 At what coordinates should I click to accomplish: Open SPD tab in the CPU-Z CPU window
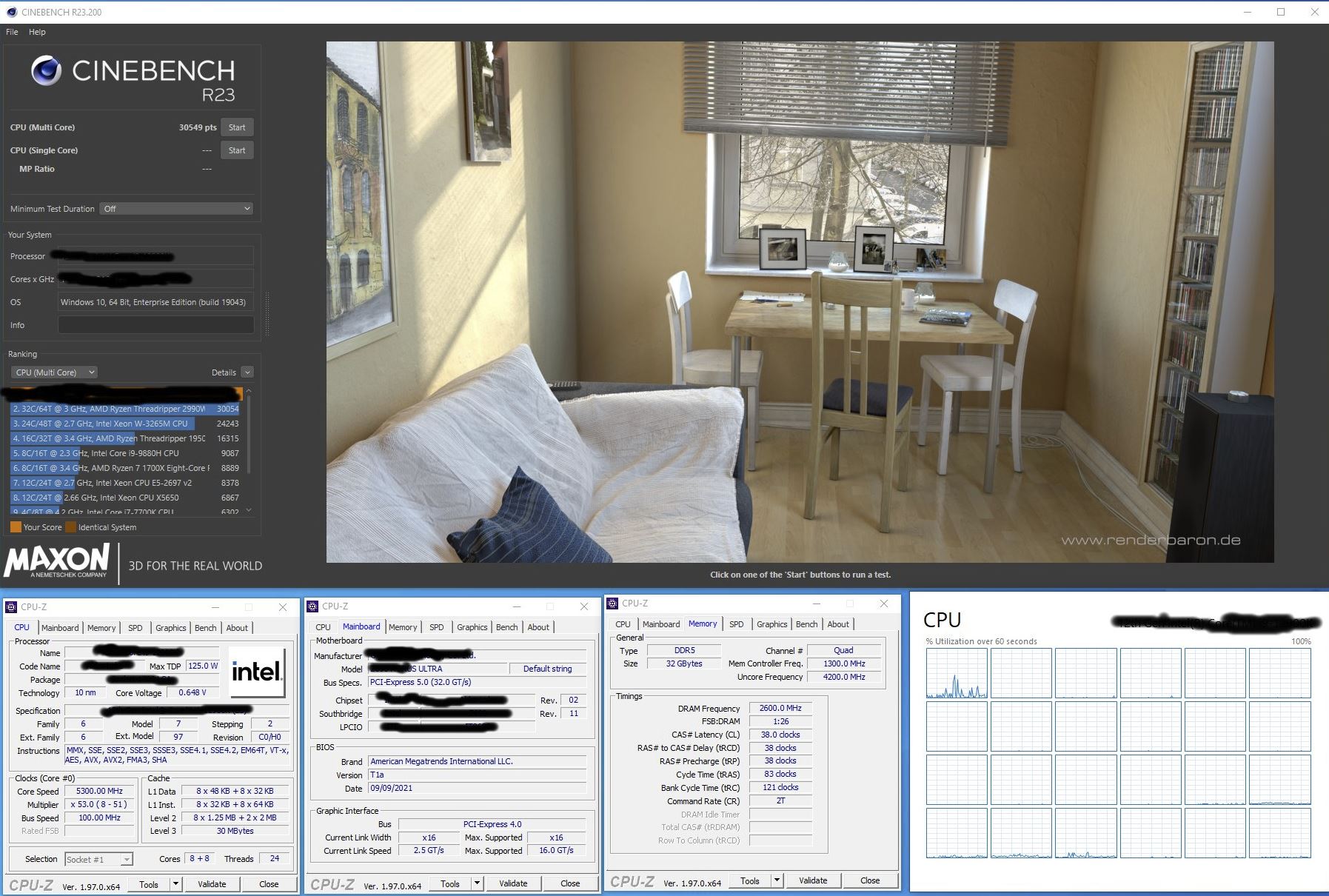pyautogui.click(x=135, y=628)
